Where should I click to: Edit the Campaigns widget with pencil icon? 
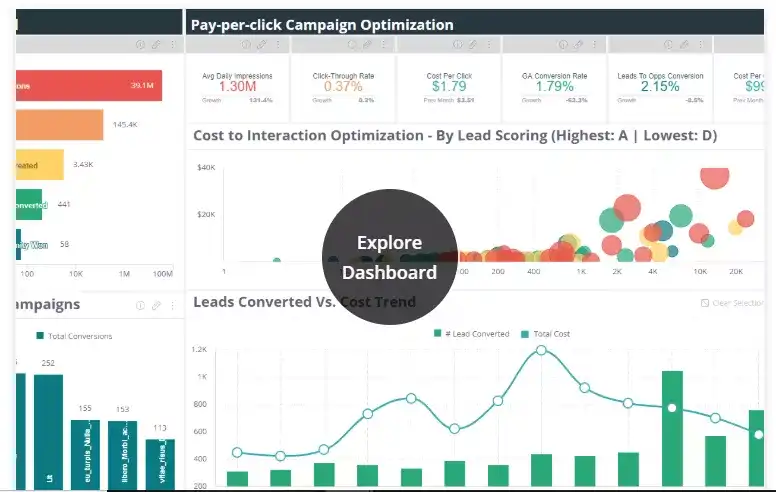(156, 305)
